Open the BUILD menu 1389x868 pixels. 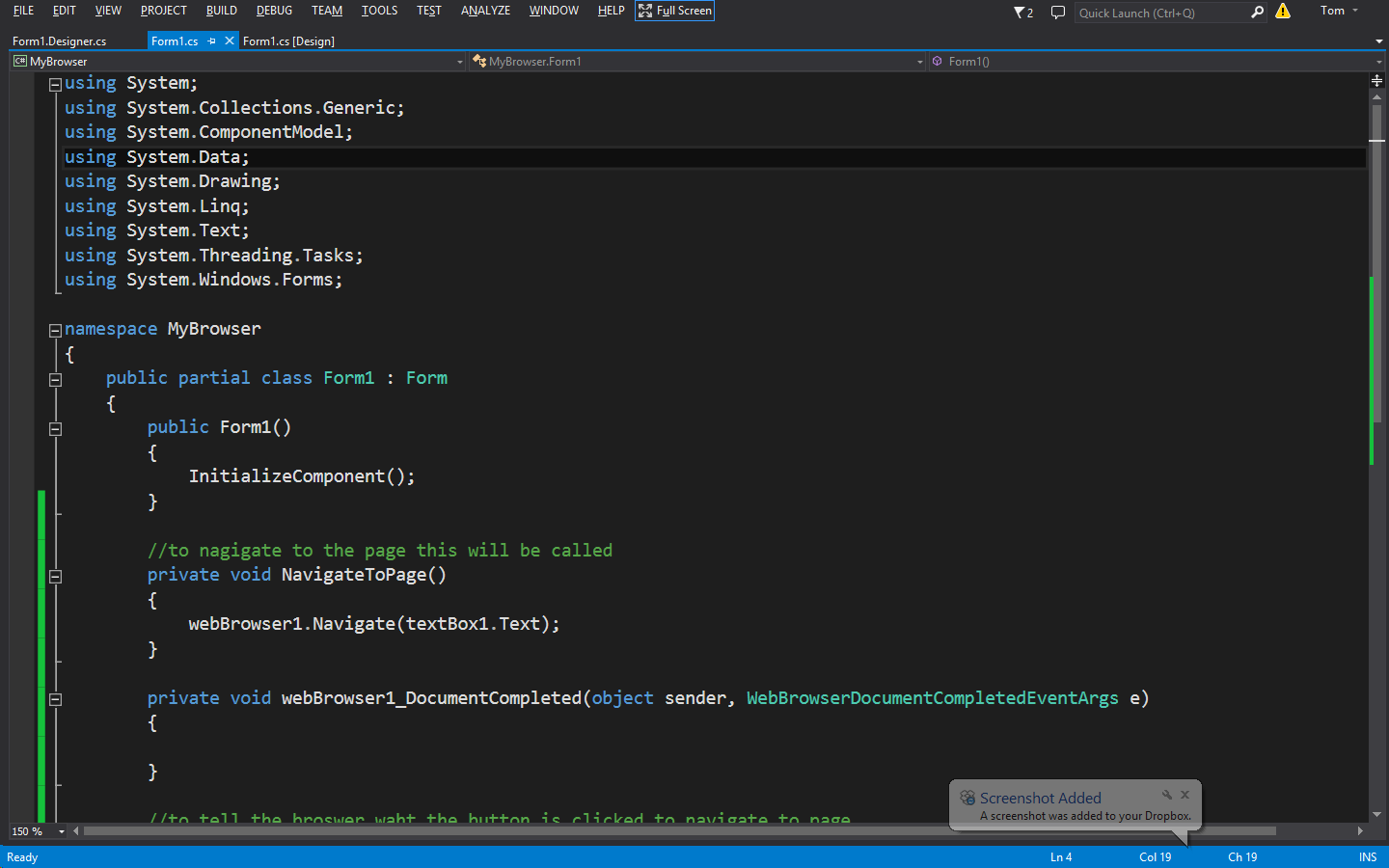222,11
